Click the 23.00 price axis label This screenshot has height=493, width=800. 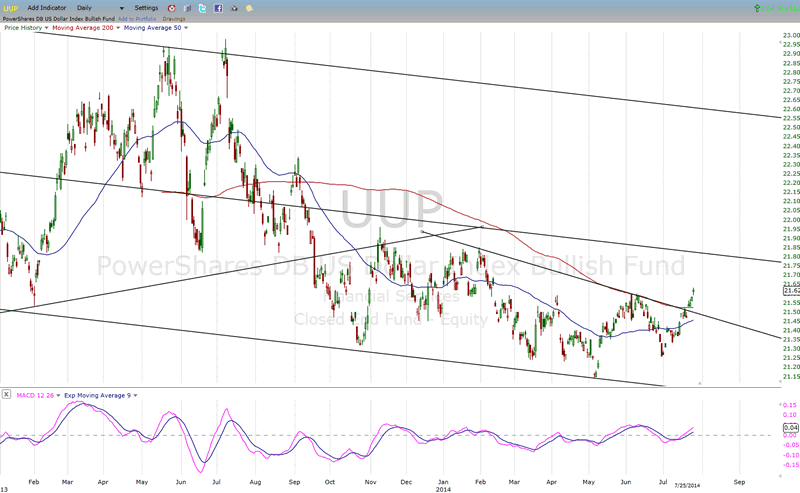coord(791,35)
